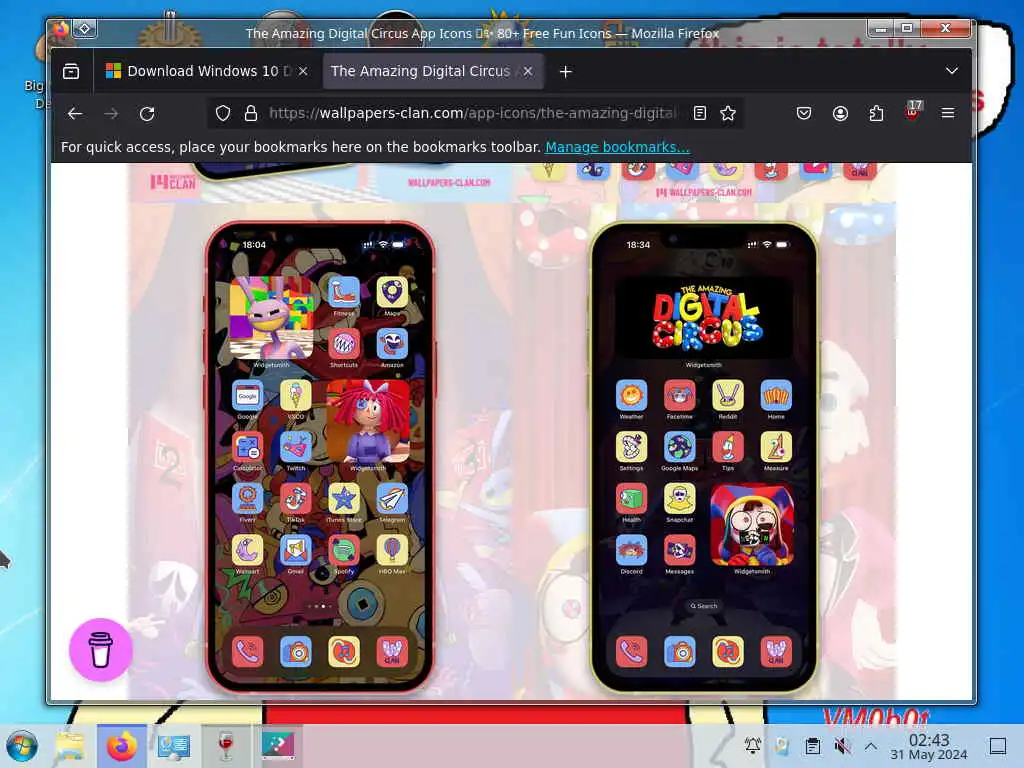Click the show desktop button

click(997, 746)
